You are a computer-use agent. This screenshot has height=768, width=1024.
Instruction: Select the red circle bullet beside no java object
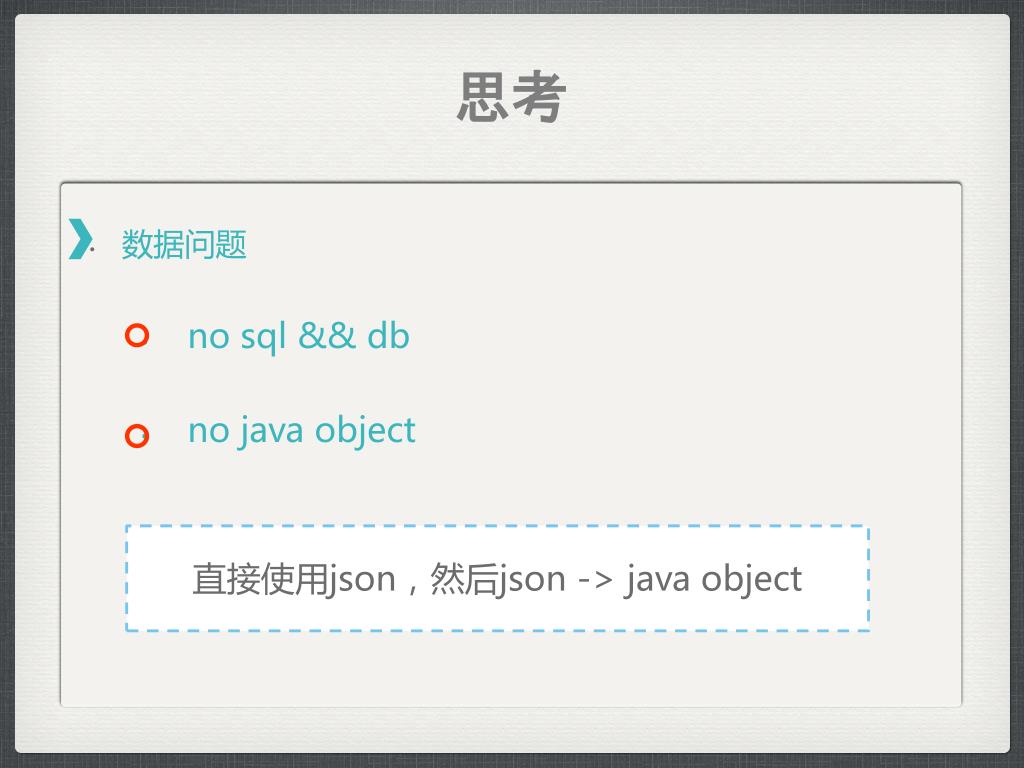137,436
